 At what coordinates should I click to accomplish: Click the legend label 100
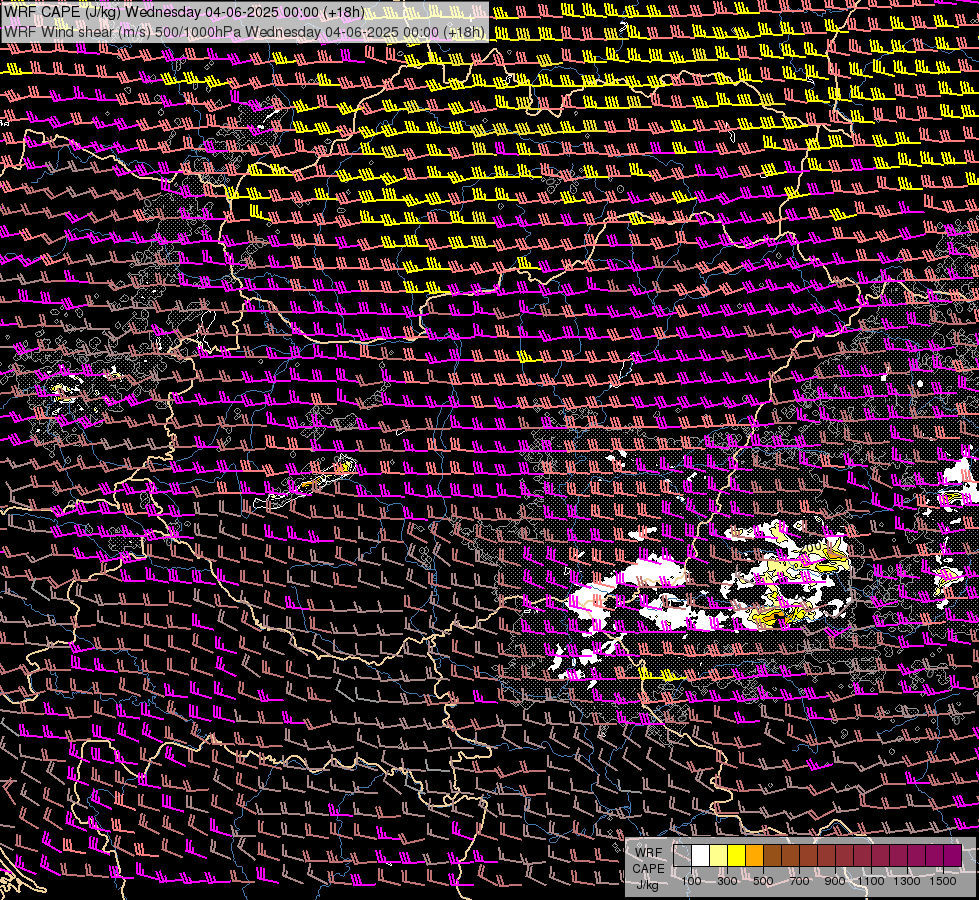pos(691,881)
